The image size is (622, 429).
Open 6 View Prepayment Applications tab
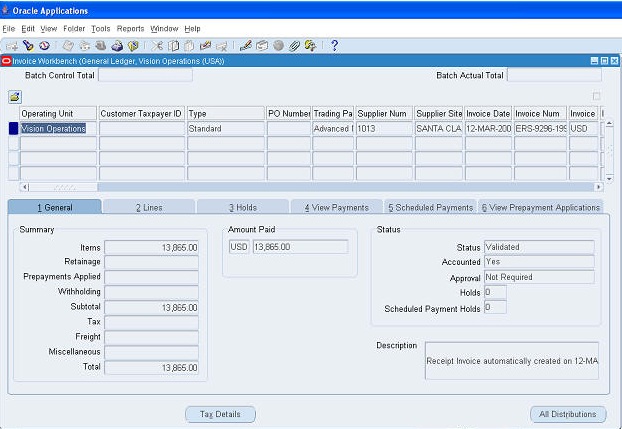click(541, 208)
